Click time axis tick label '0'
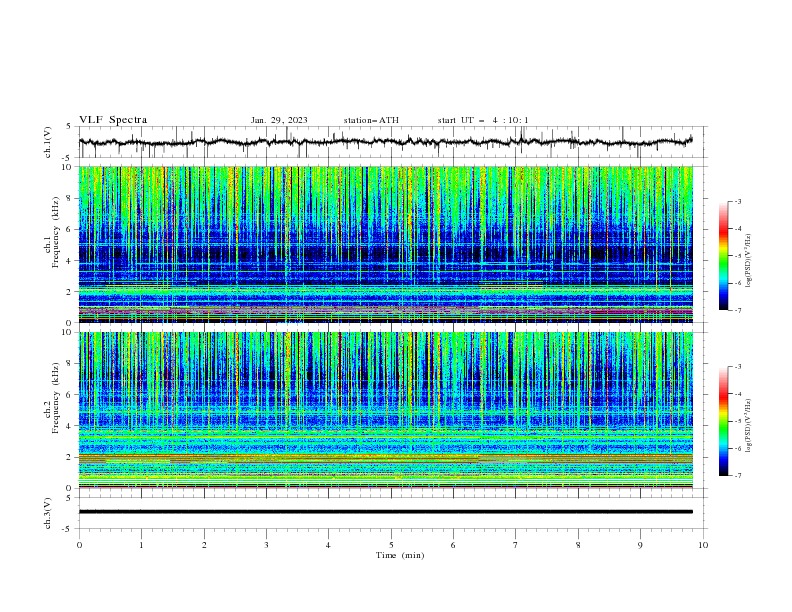The width and height of the screenshot is (792, 612). click(79, 545)
